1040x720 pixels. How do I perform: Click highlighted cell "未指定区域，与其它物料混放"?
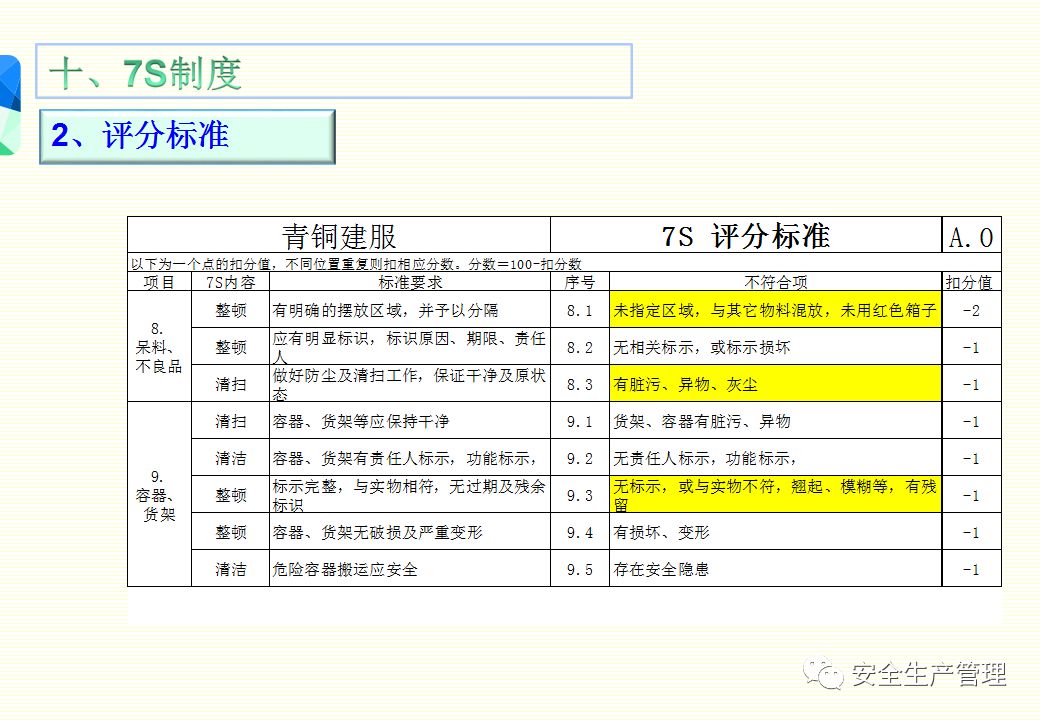775,310
